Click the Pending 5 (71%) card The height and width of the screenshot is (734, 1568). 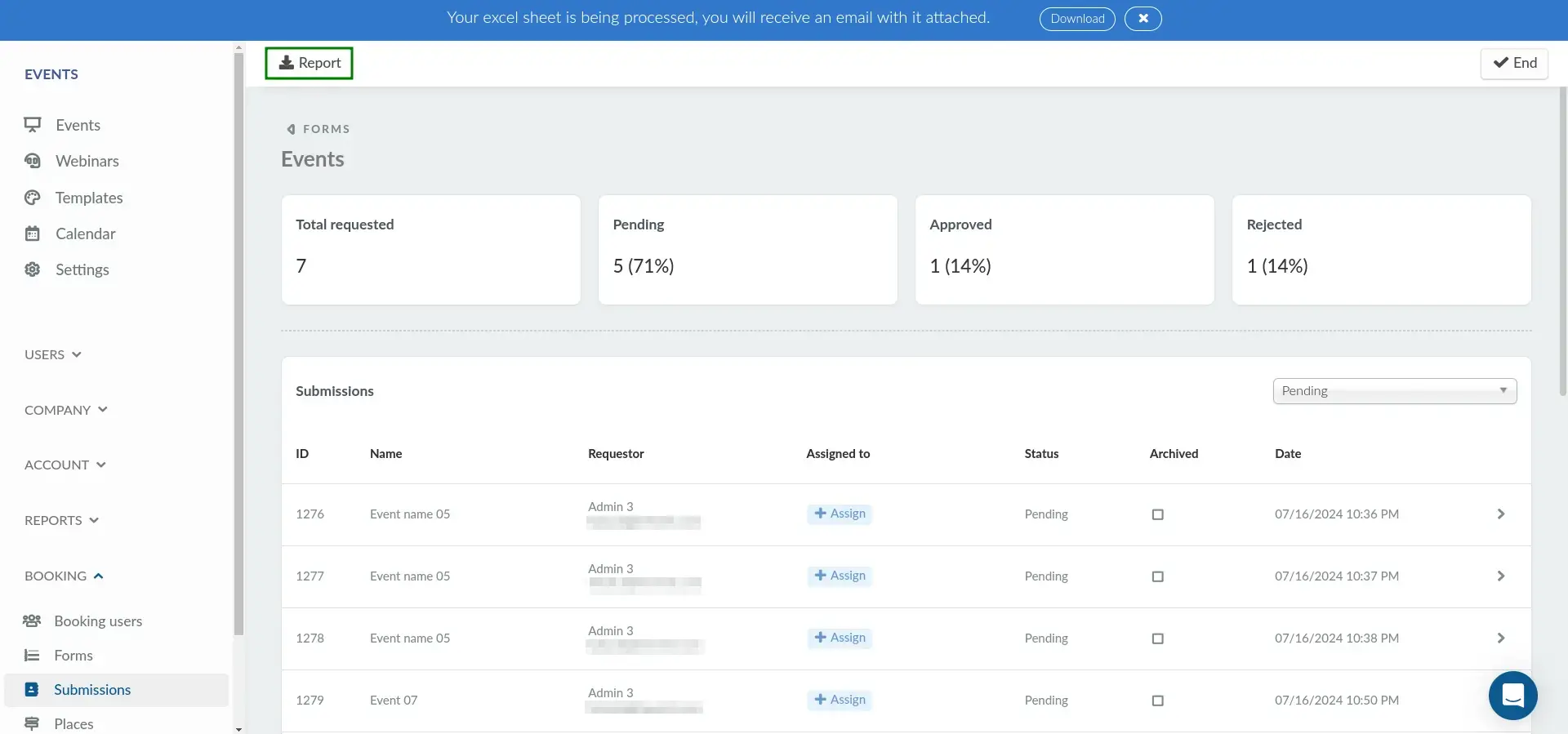[x=748, y=250]
